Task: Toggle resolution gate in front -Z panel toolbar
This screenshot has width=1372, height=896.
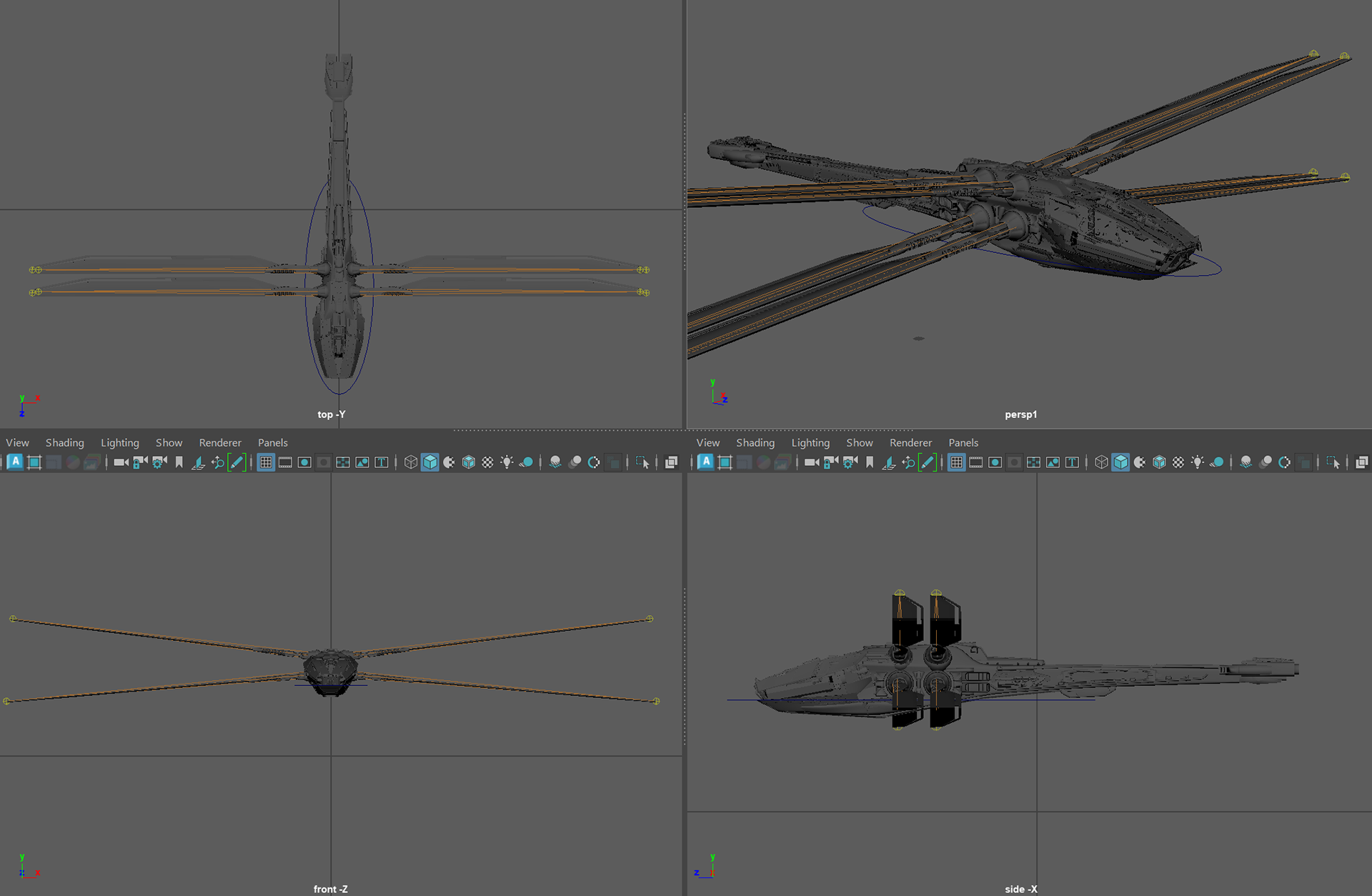Action: click(304, 462)
